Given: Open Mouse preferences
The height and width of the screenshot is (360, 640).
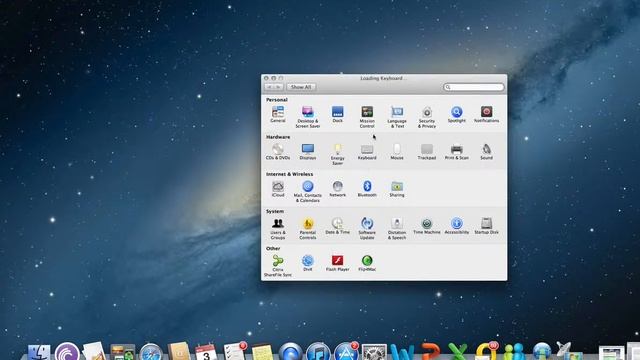Looking at the screenshot, I should [x=397, y=151].
